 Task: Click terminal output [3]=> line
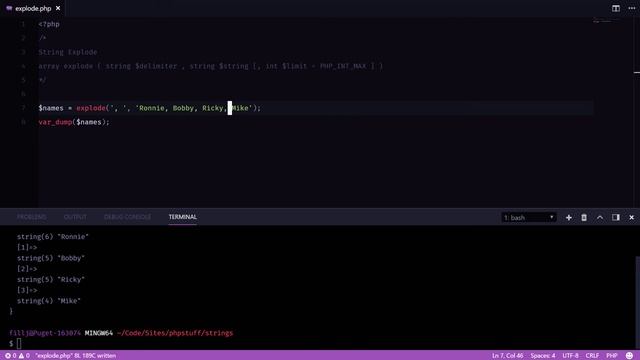coord(27,290)
